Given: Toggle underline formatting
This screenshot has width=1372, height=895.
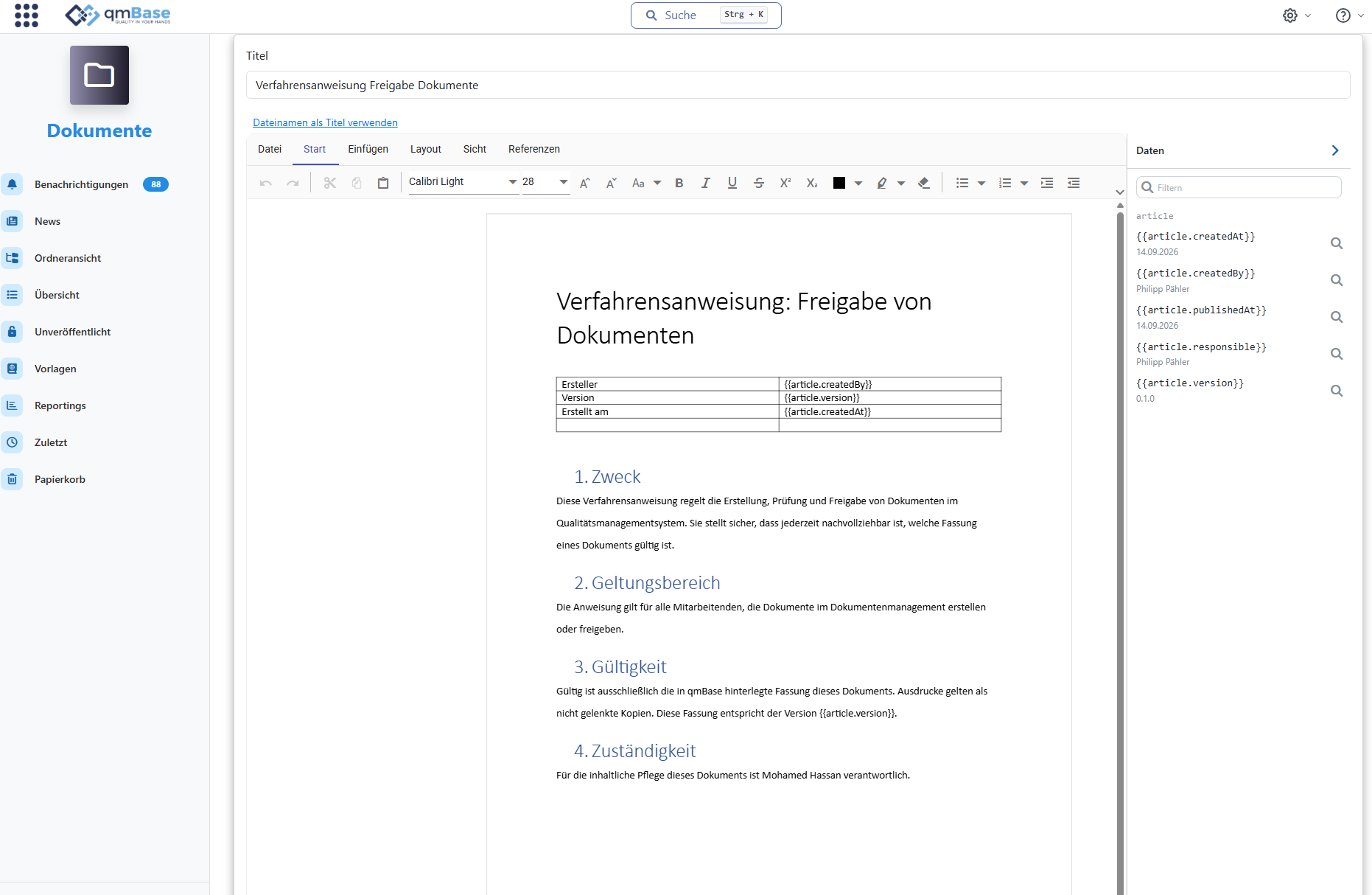Looking at the screenshot, I should click(732, 183).
